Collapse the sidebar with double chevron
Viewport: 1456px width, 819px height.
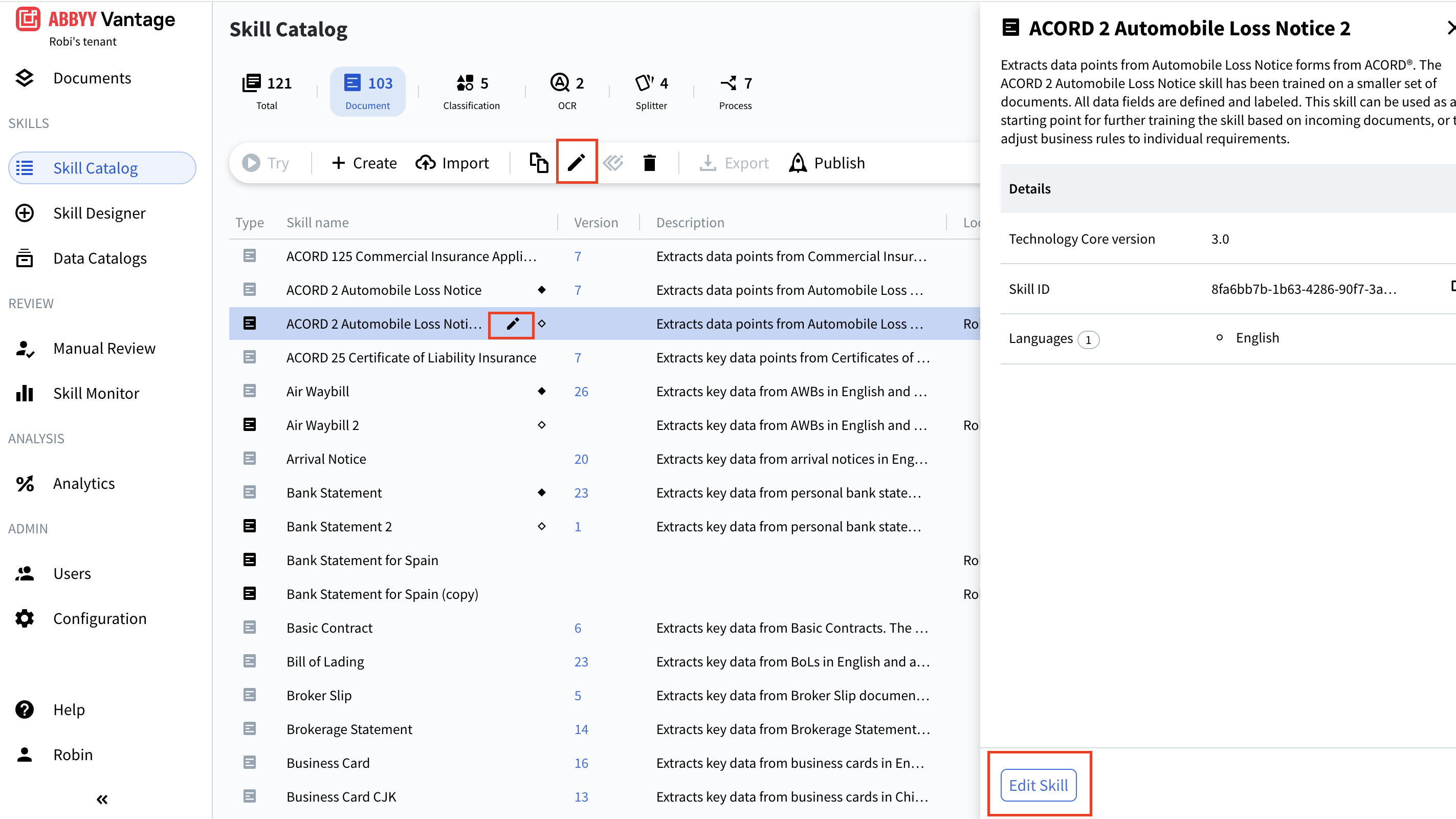pos(102,799)
